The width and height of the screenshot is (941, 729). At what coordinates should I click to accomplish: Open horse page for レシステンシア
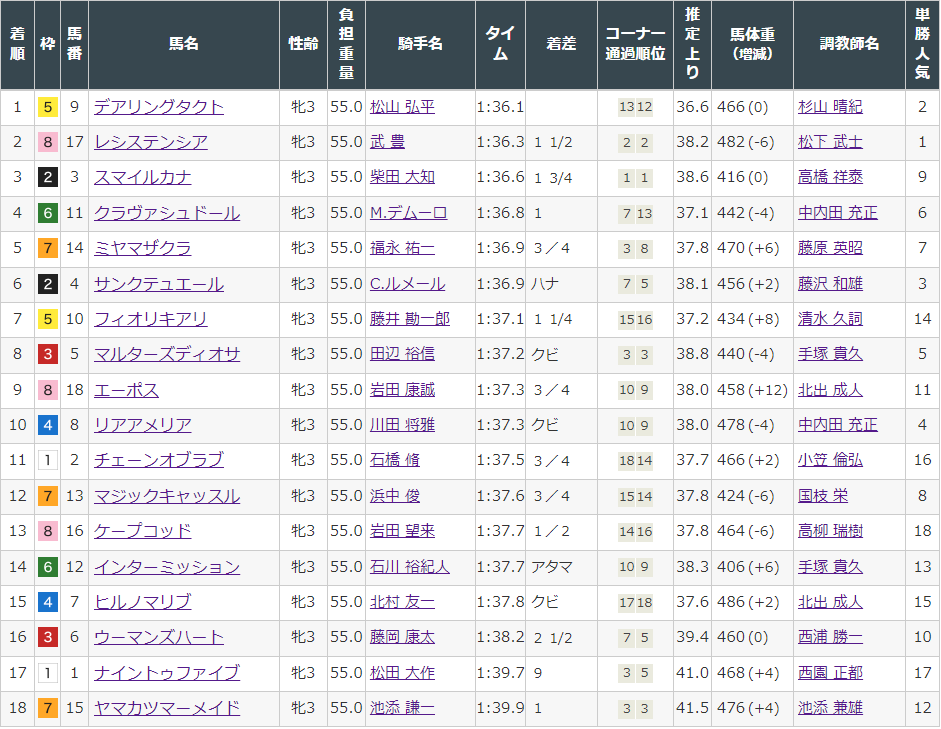[151, 142]
